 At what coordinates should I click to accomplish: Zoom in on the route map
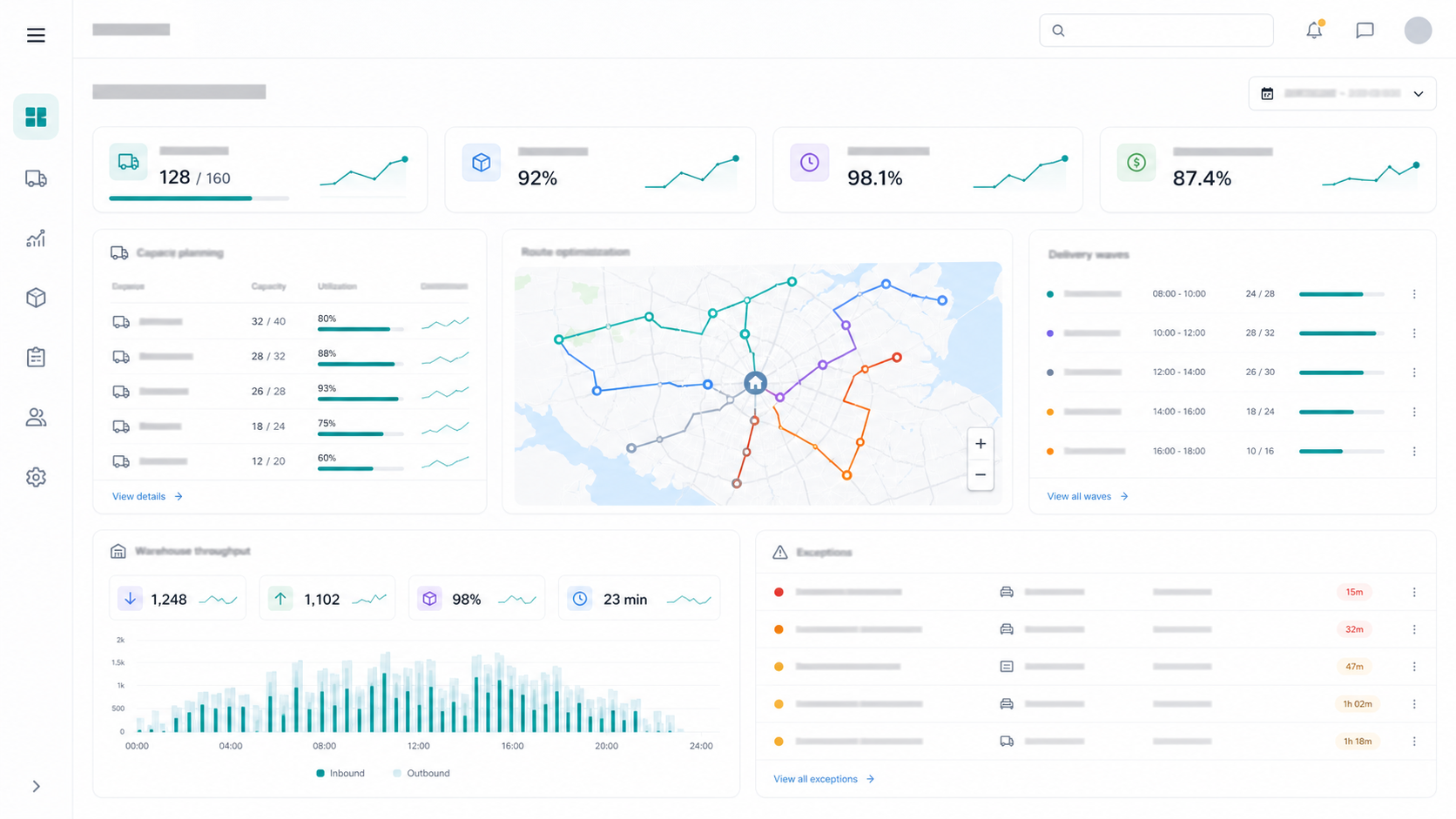pyautogui.click(x=981, y=444)
